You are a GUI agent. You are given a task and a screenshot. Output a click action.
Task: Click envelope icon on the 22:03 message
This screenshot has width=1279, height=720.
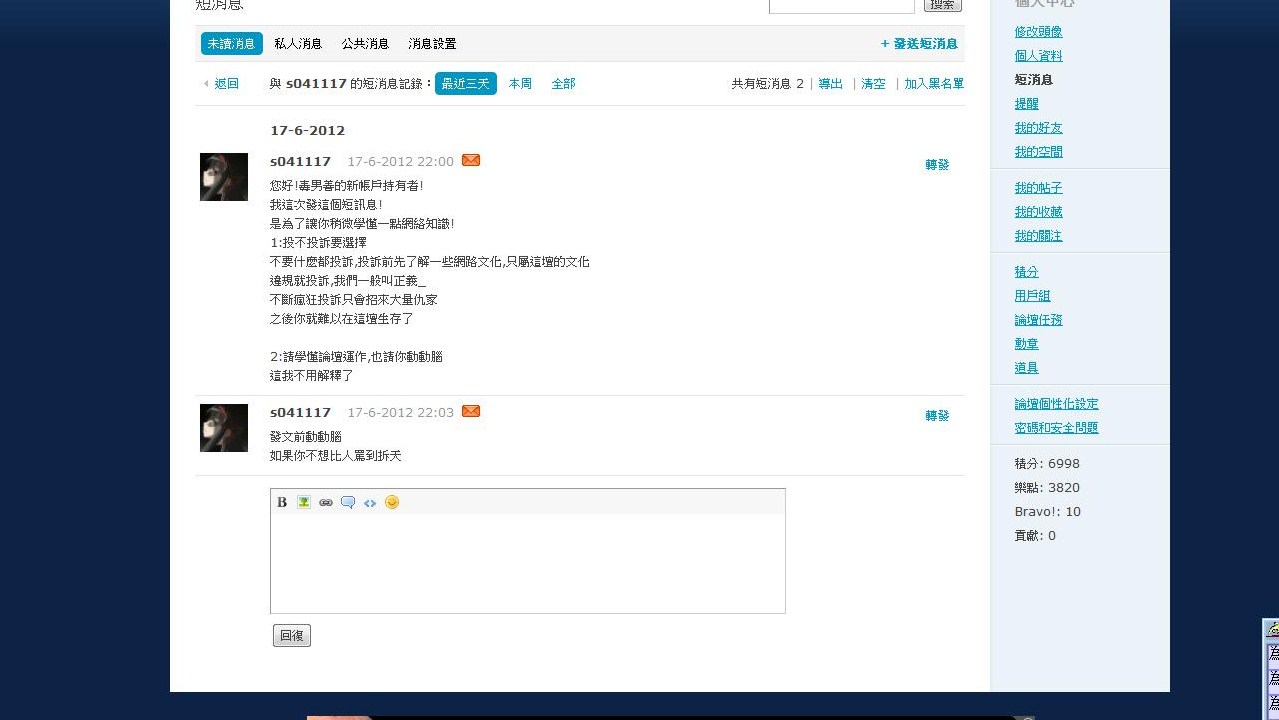click(x=471, y=411)
